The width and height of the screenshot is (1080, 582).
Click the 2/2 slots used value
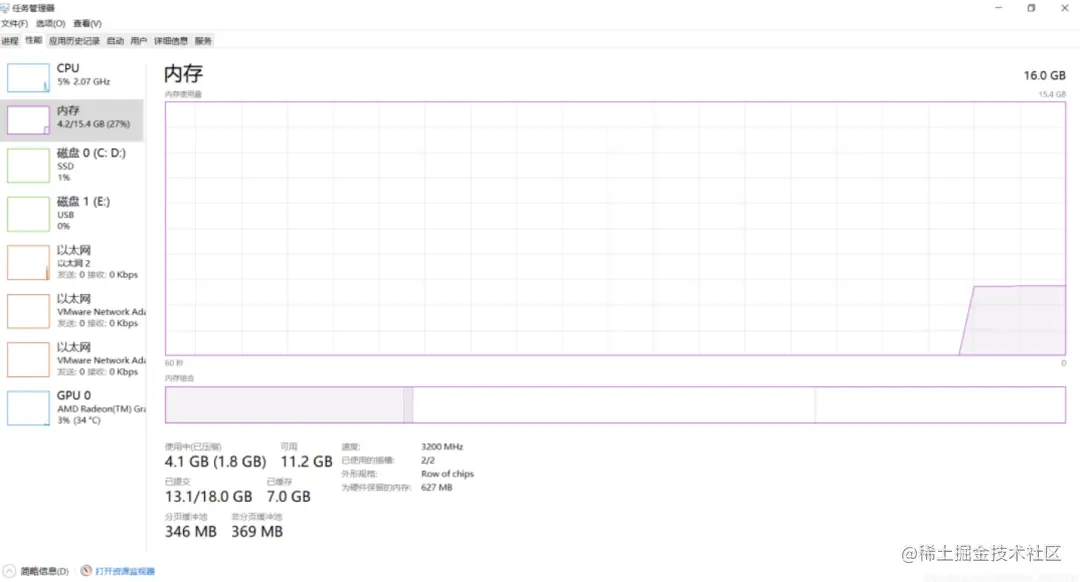428,460
